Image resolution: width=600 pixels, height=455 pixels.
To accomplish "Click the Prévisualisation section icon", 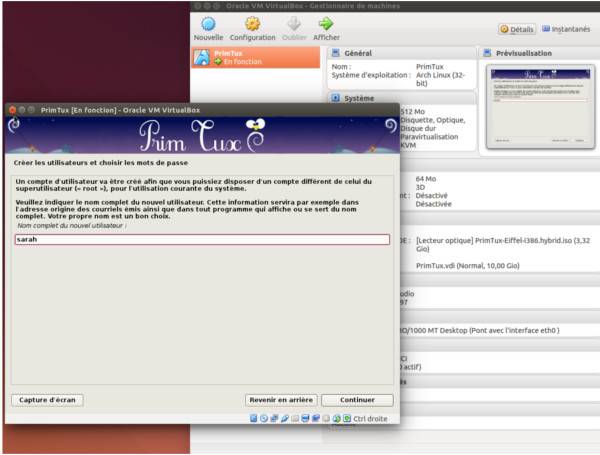I will pos(487,53).
